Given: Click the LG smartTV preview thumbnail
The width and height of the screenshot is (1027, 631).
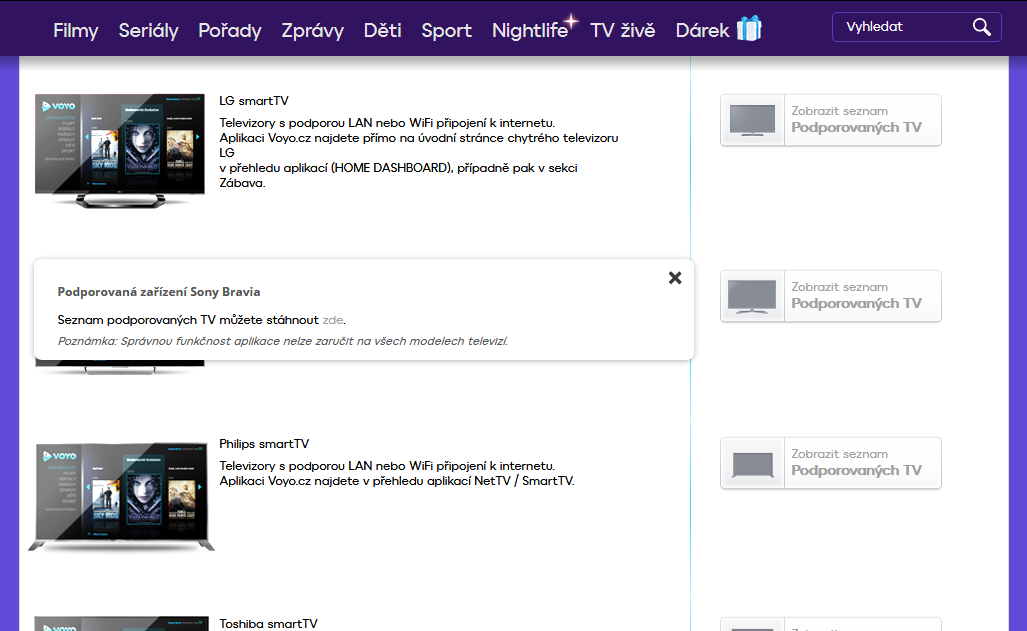Looking at the screenshot, I should pos(120,148).
